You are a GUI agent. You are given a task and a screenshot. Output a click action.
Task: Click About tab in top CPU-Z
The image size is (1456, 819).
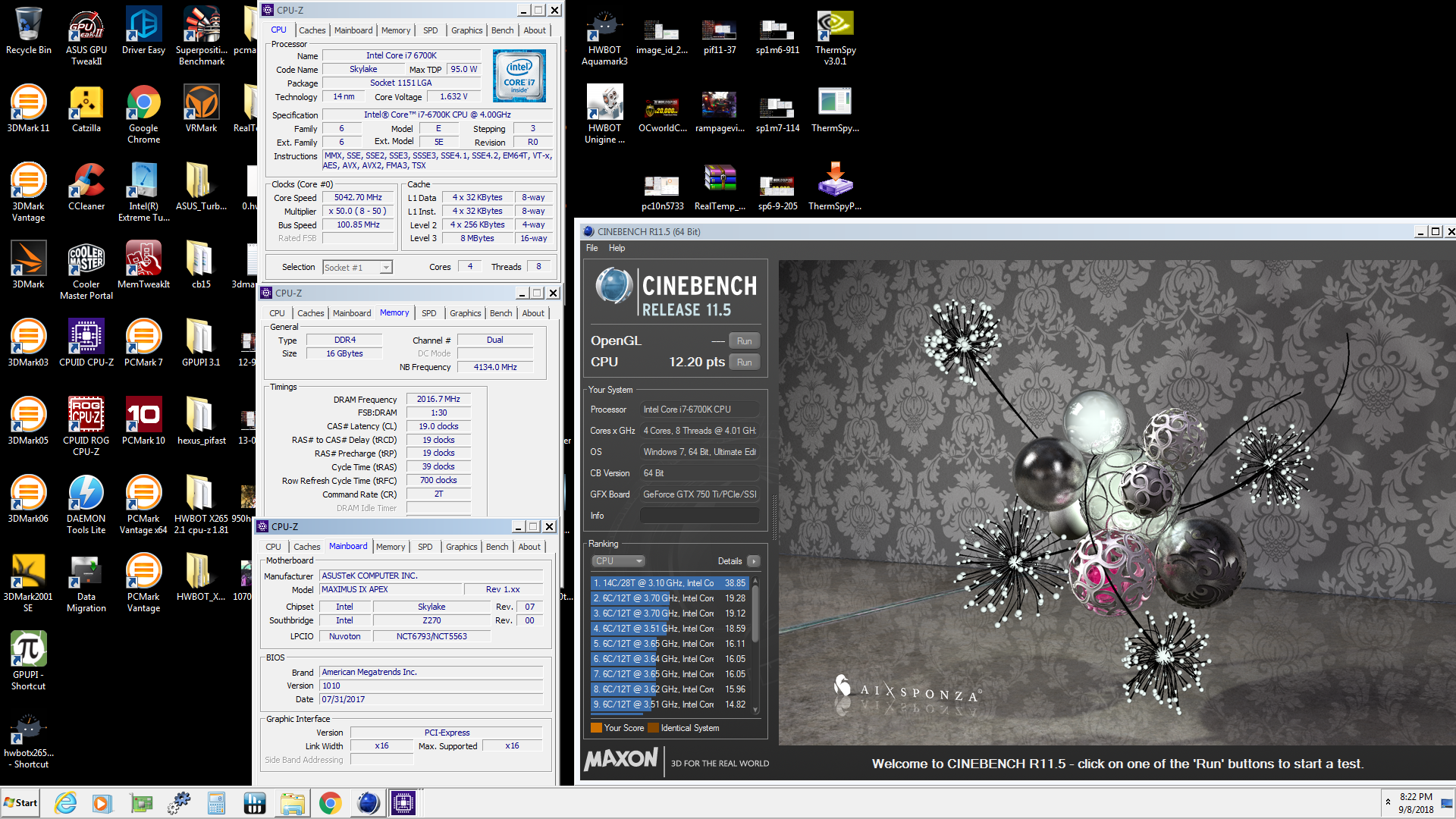(x=535, y=30)
